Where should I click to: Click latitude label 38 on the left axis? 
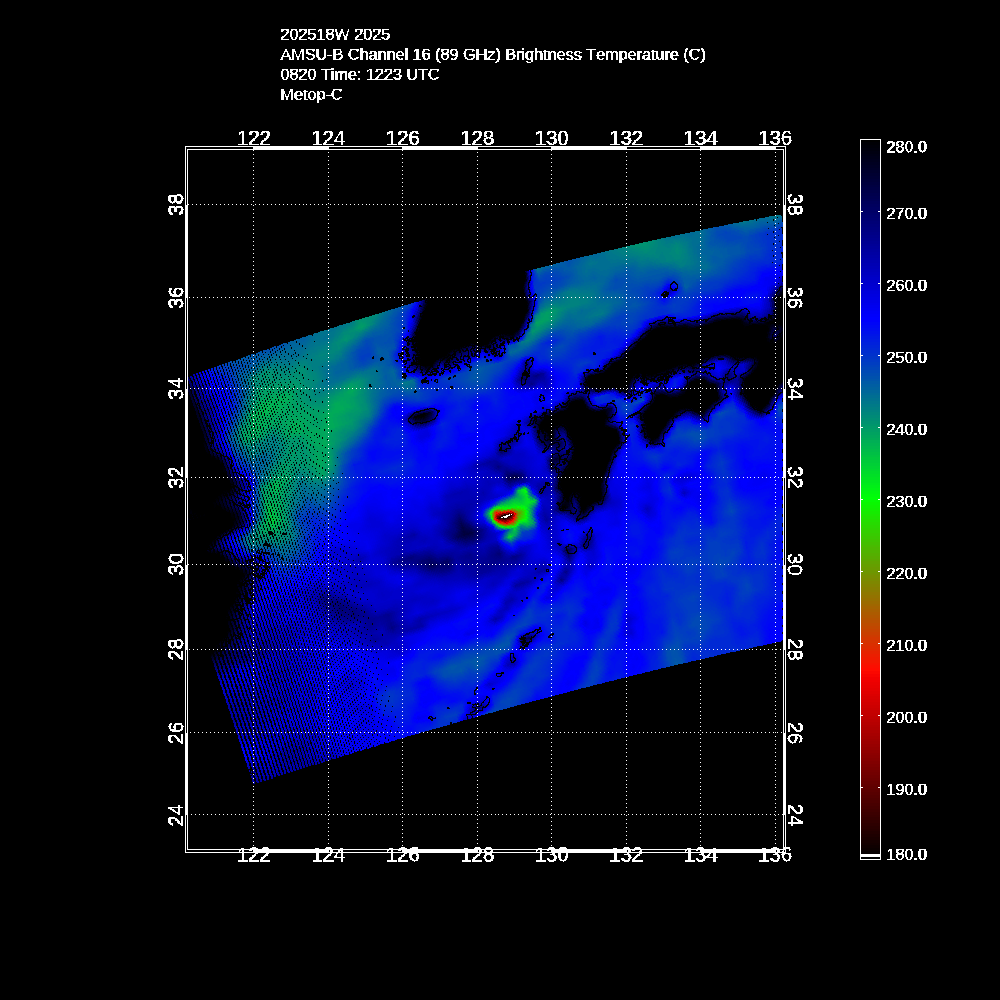pos(176,205)
